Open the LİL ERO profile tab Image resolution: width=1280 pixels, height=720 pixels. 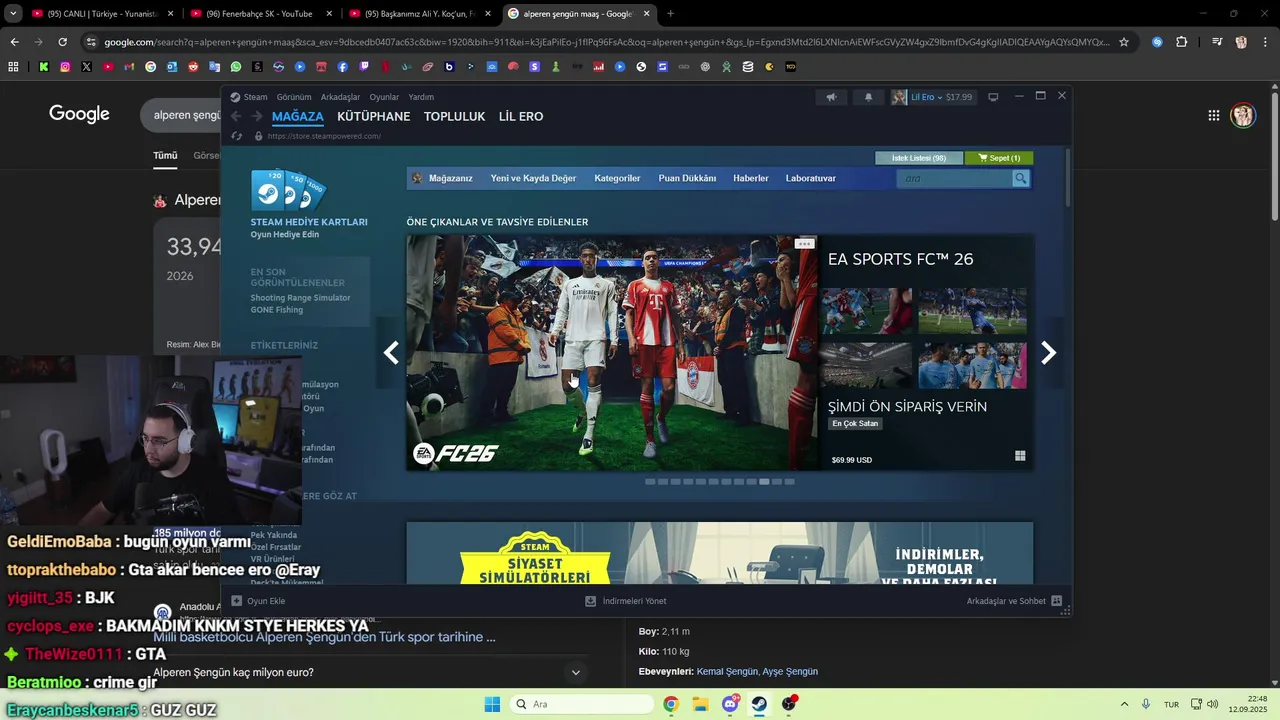[x=521, y=117]
